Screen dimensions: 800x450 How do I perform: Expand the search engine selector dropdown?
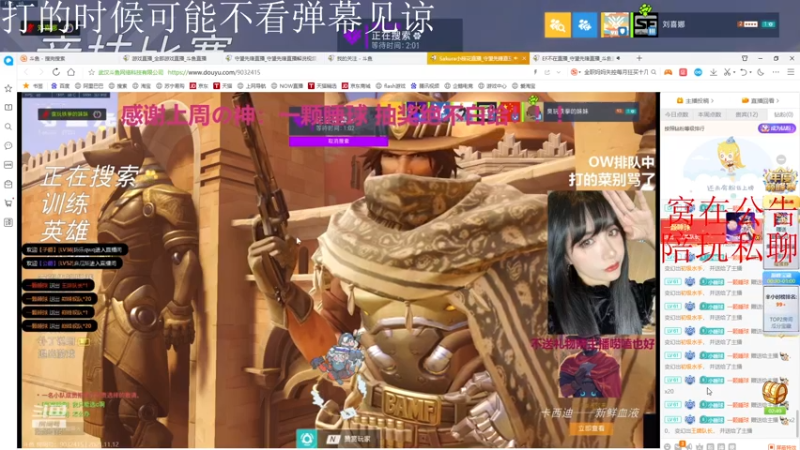click(580, 72)
